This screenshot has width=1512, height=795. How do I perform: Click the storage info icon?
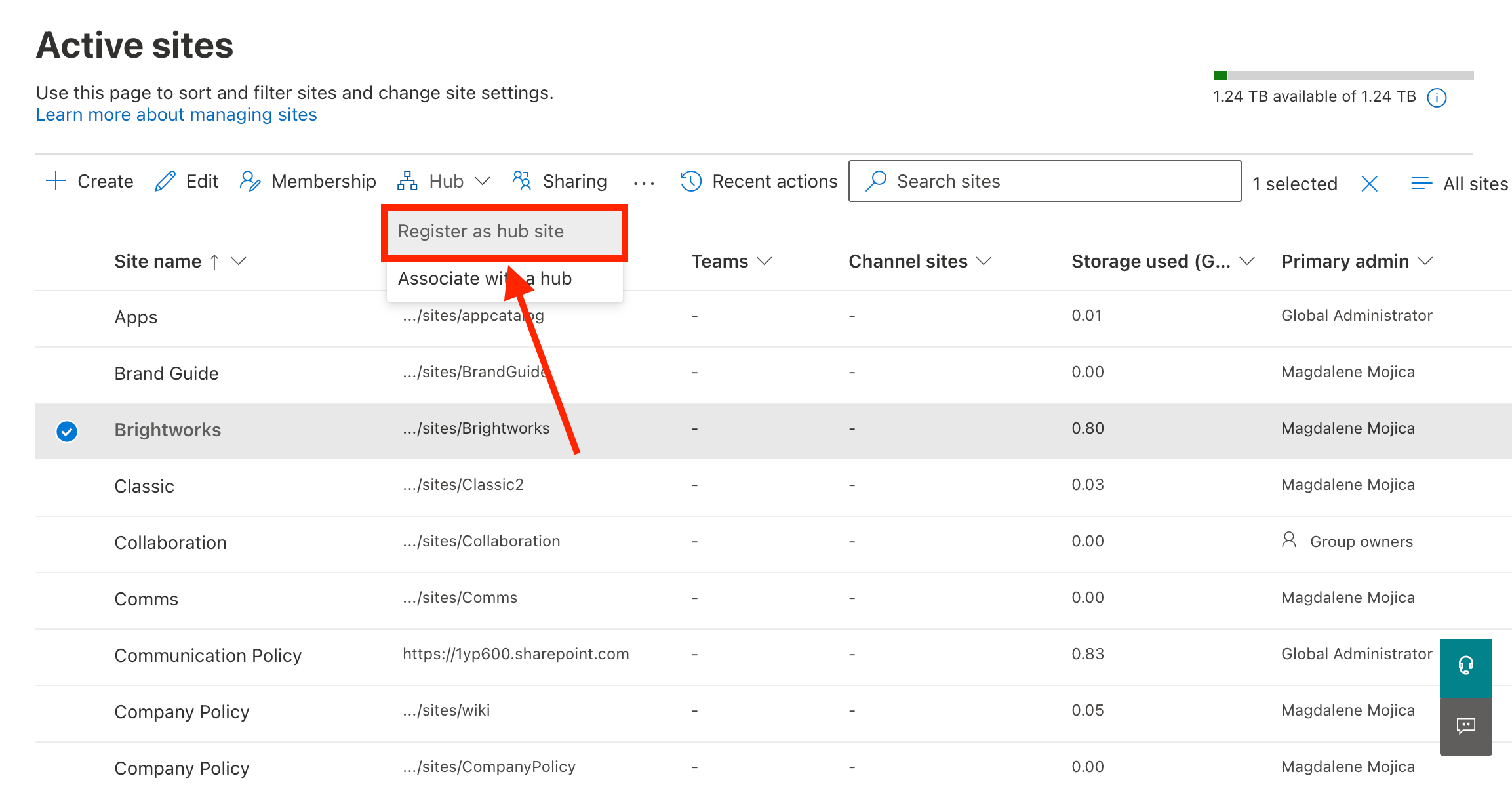pyautogui.click(x=1437, y=98)
